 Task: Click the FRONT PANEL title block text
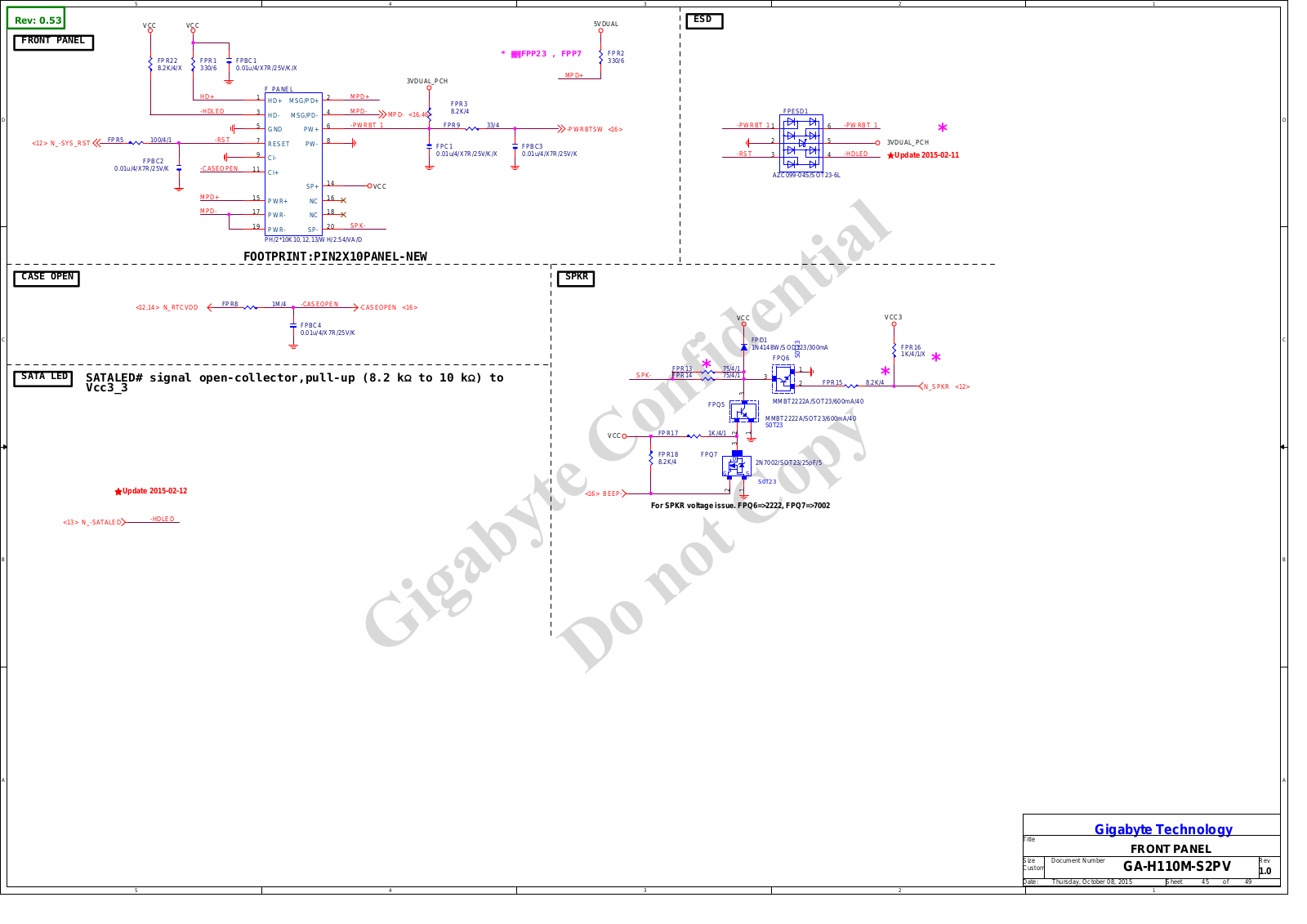click(x=1171, y=850)
